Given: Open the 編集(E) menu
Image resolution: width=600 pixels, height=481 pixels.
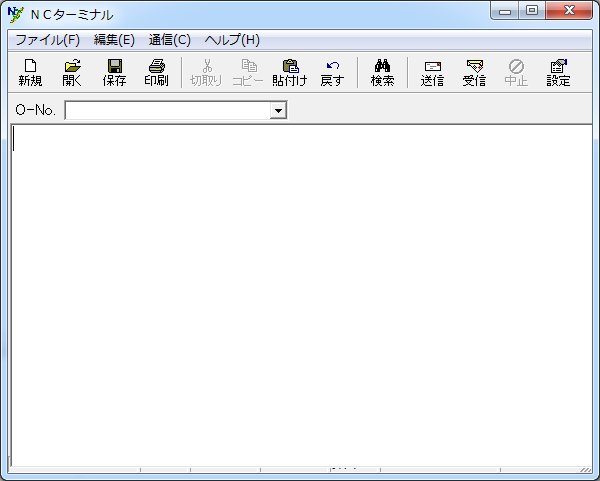Looking at the screenshot, I should pyautogui.click(x=114, y=40).
